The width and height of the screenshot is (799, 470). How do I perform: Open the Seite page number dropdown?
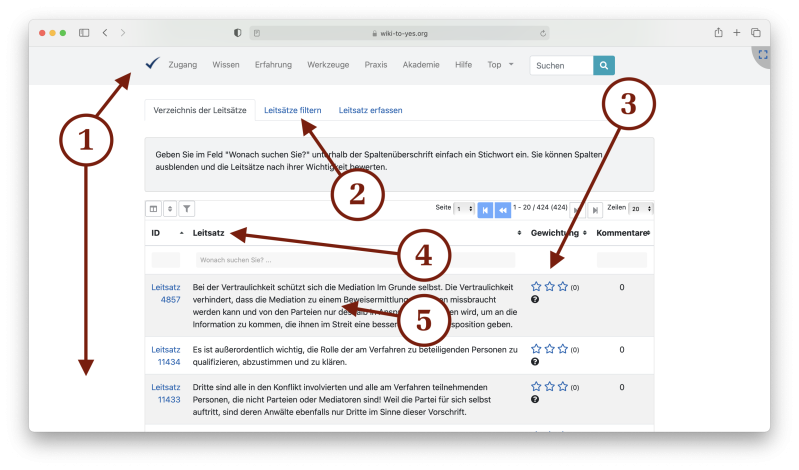pyautogui.click(x=464, y=209)
